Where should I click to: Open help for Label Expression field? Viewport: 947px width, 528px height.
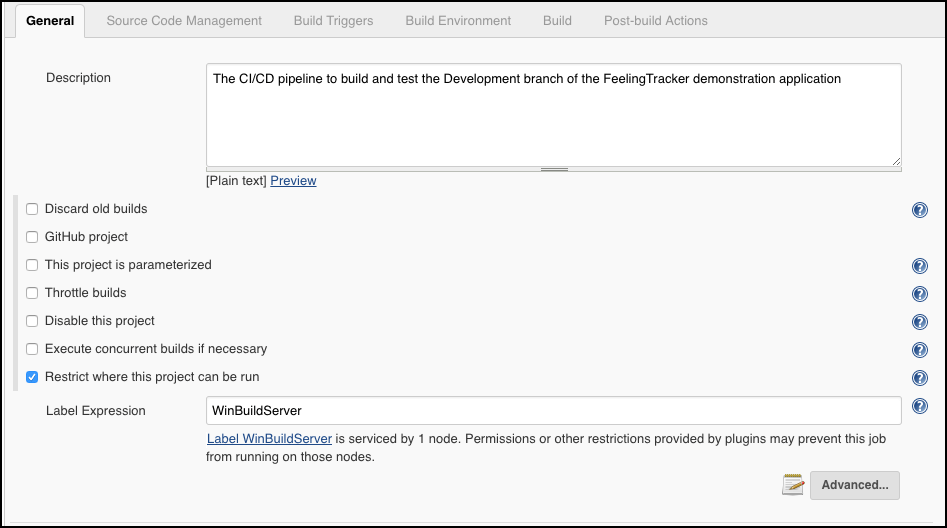tap(919, 406)
